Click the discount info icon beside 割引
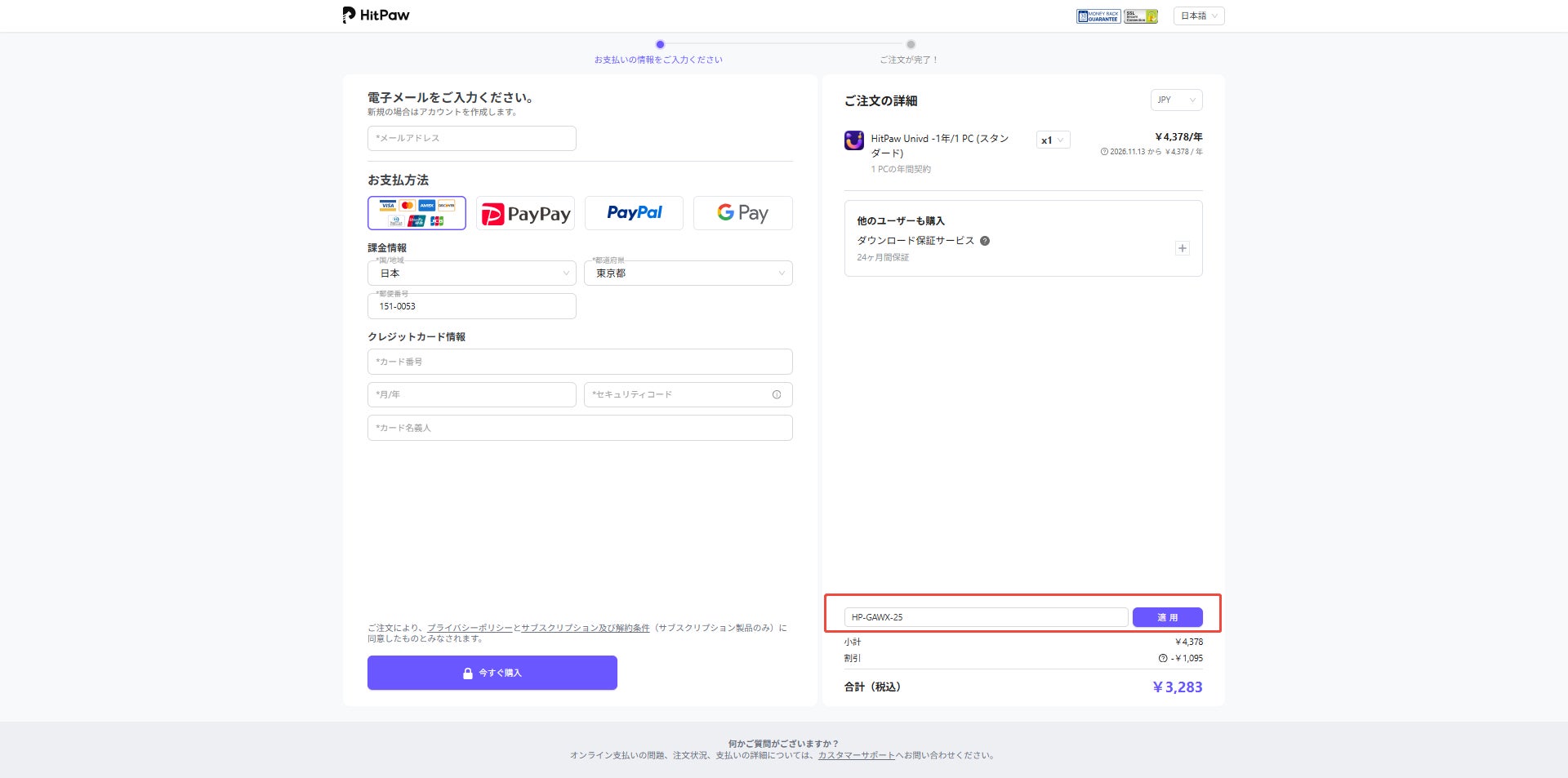Screen dimensions: 1568x778 click(1163, 658)
